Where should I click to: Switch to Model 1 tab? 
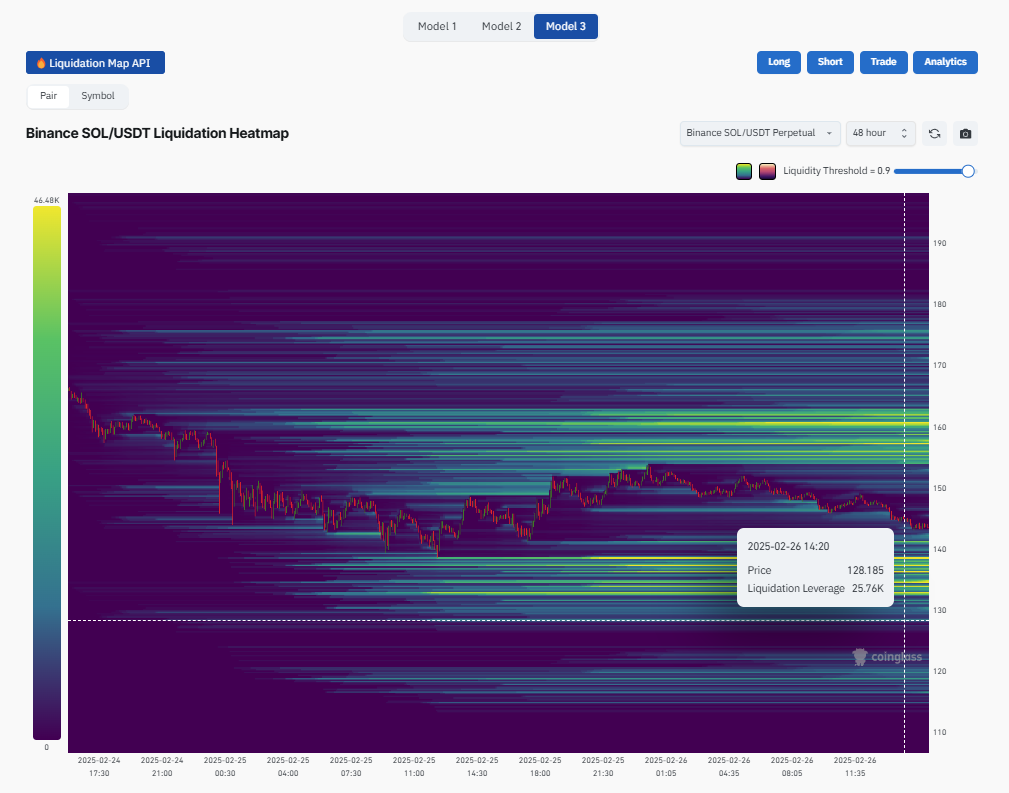click(437, 26)
